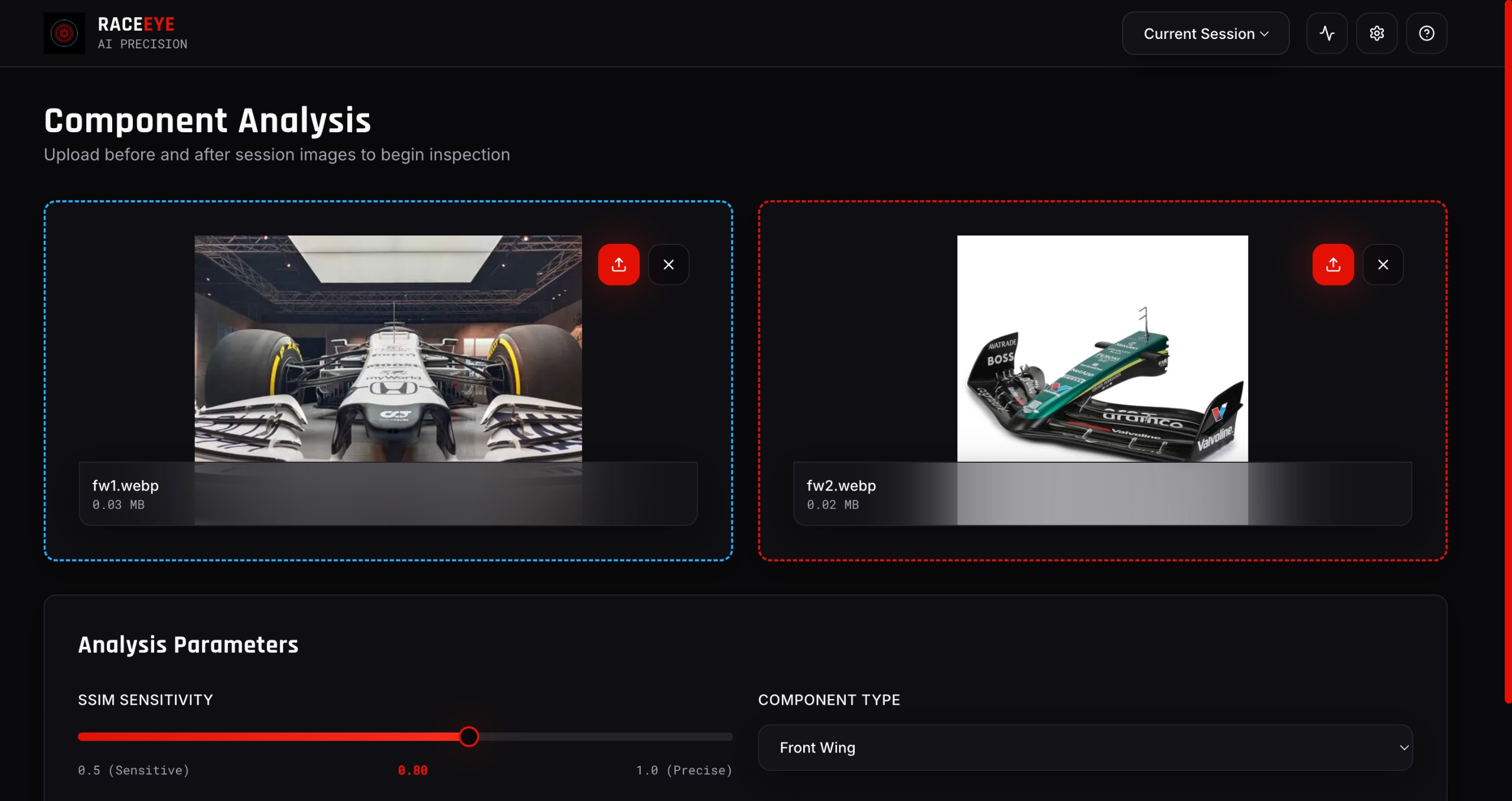Re-upload image for fw1.webp
Viewport: 1512px width, 801px height.
click(618, 264)
